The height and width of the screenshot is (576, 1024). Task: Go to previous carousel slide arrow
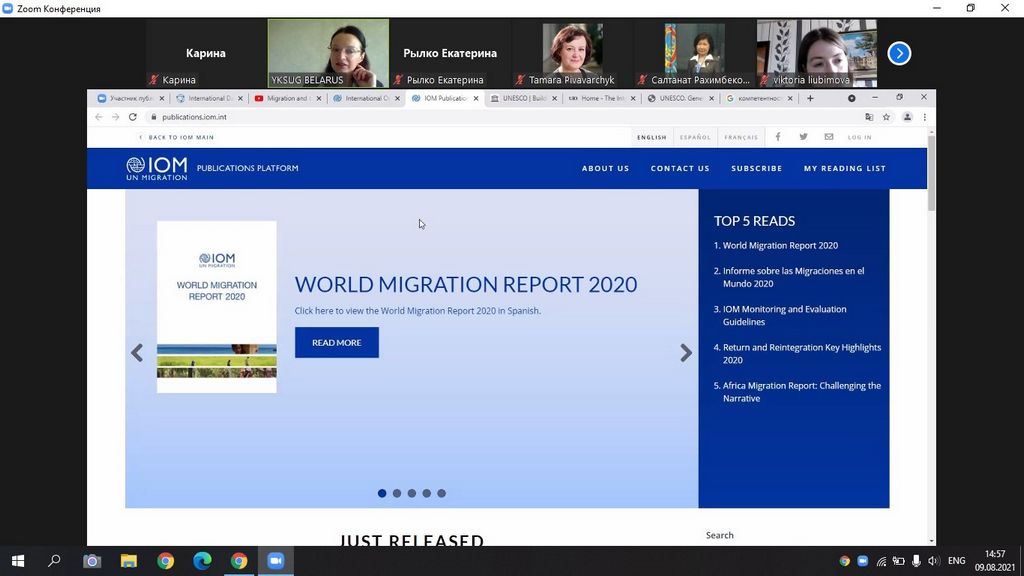(x=137, y=353)
